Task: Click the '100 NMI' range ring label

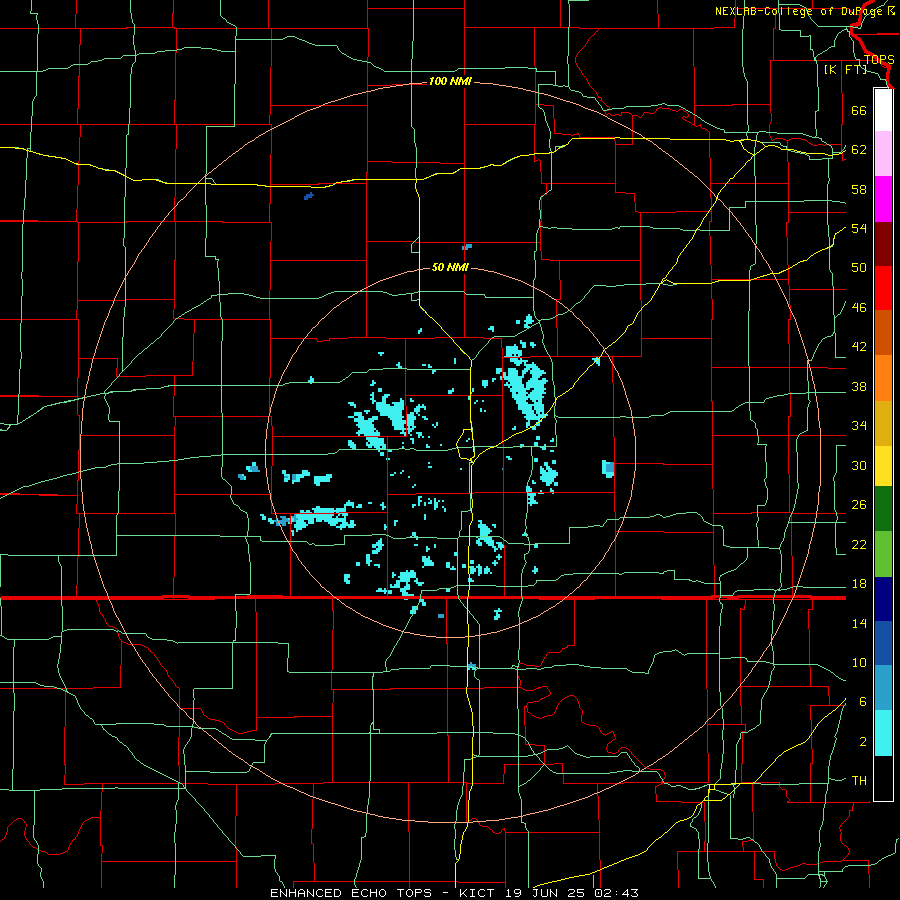Action: [x=450, y=82]
